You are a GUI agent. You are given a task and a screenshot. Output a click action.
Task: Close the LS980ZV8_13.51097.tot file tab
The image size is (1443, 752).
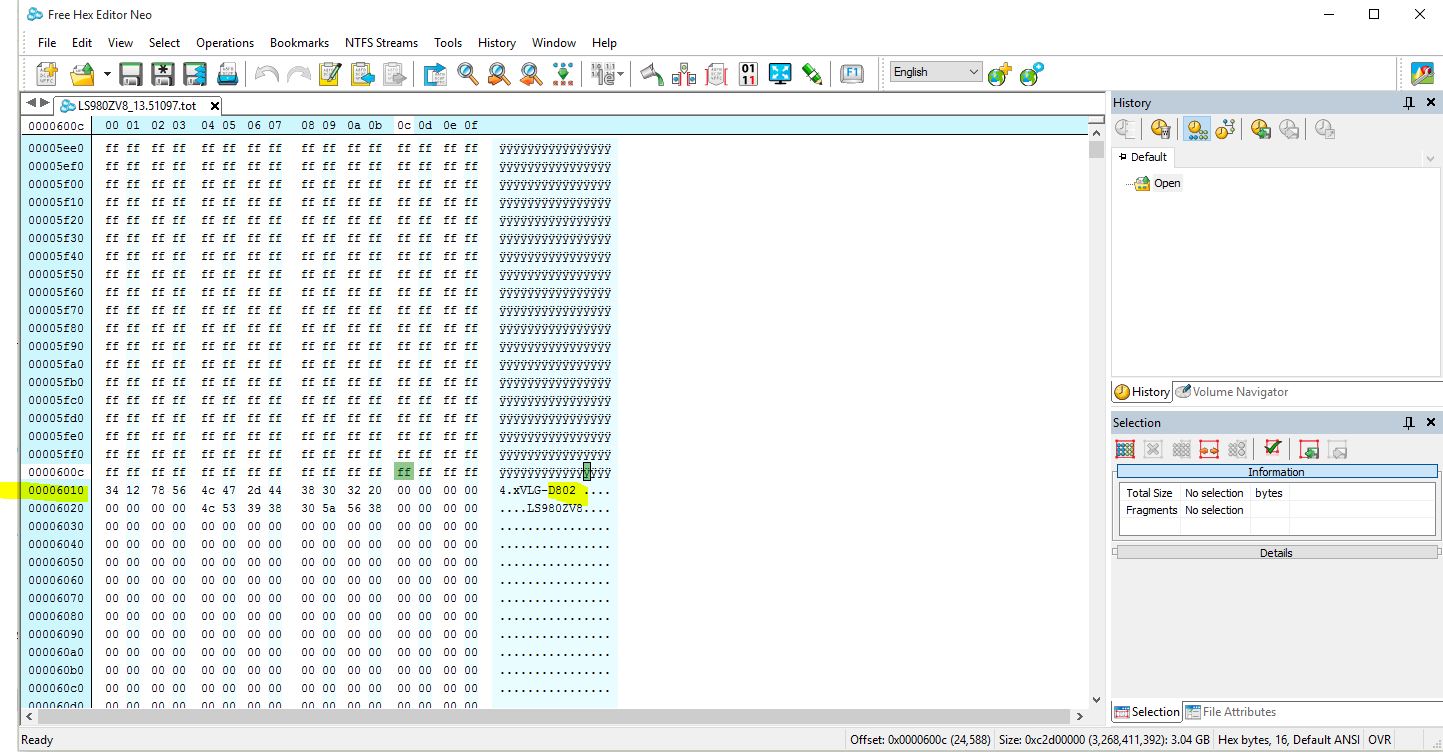pyautogui.click(x=214, y=106)
